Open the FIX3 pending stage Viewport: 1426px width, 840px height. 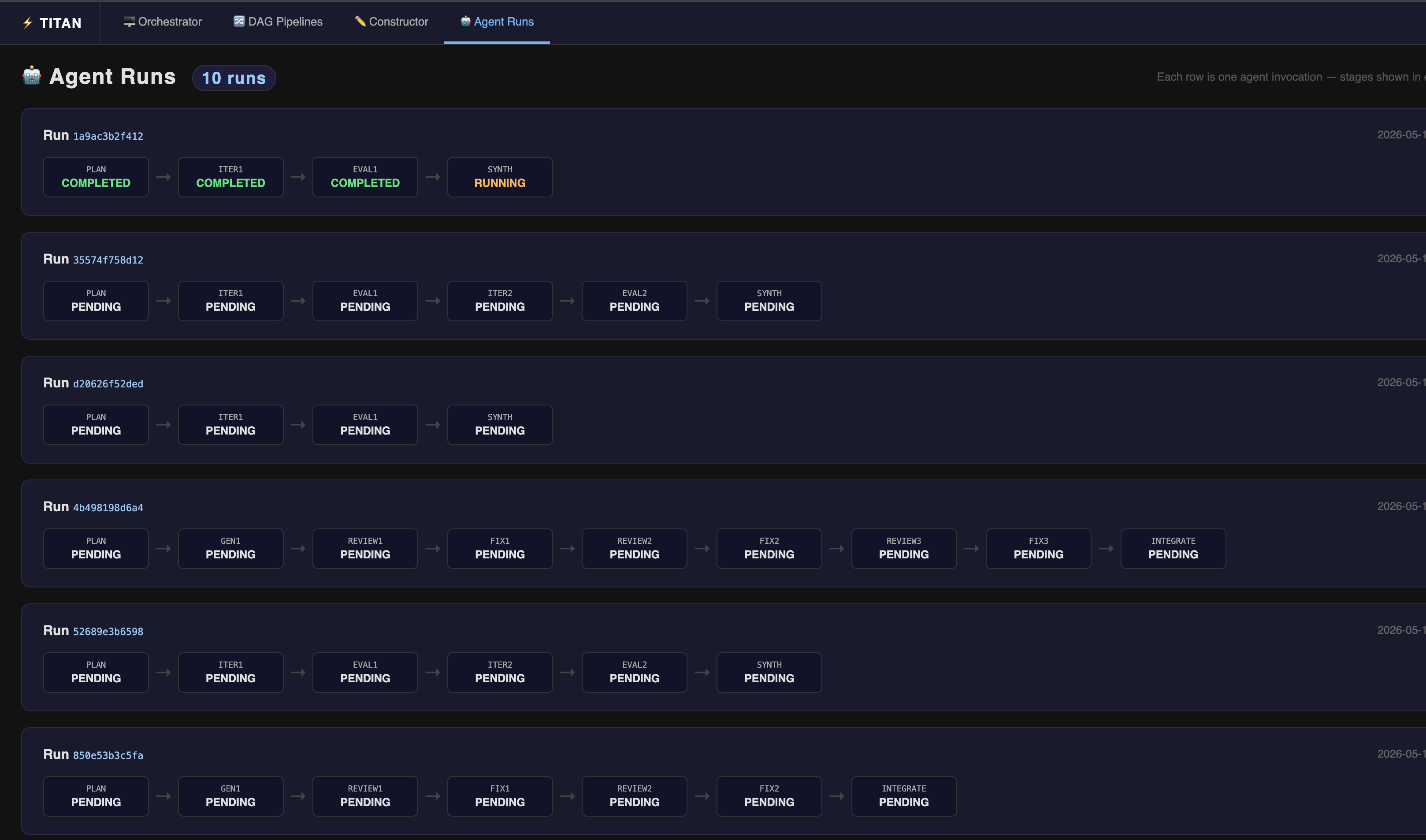[1039, 549]
